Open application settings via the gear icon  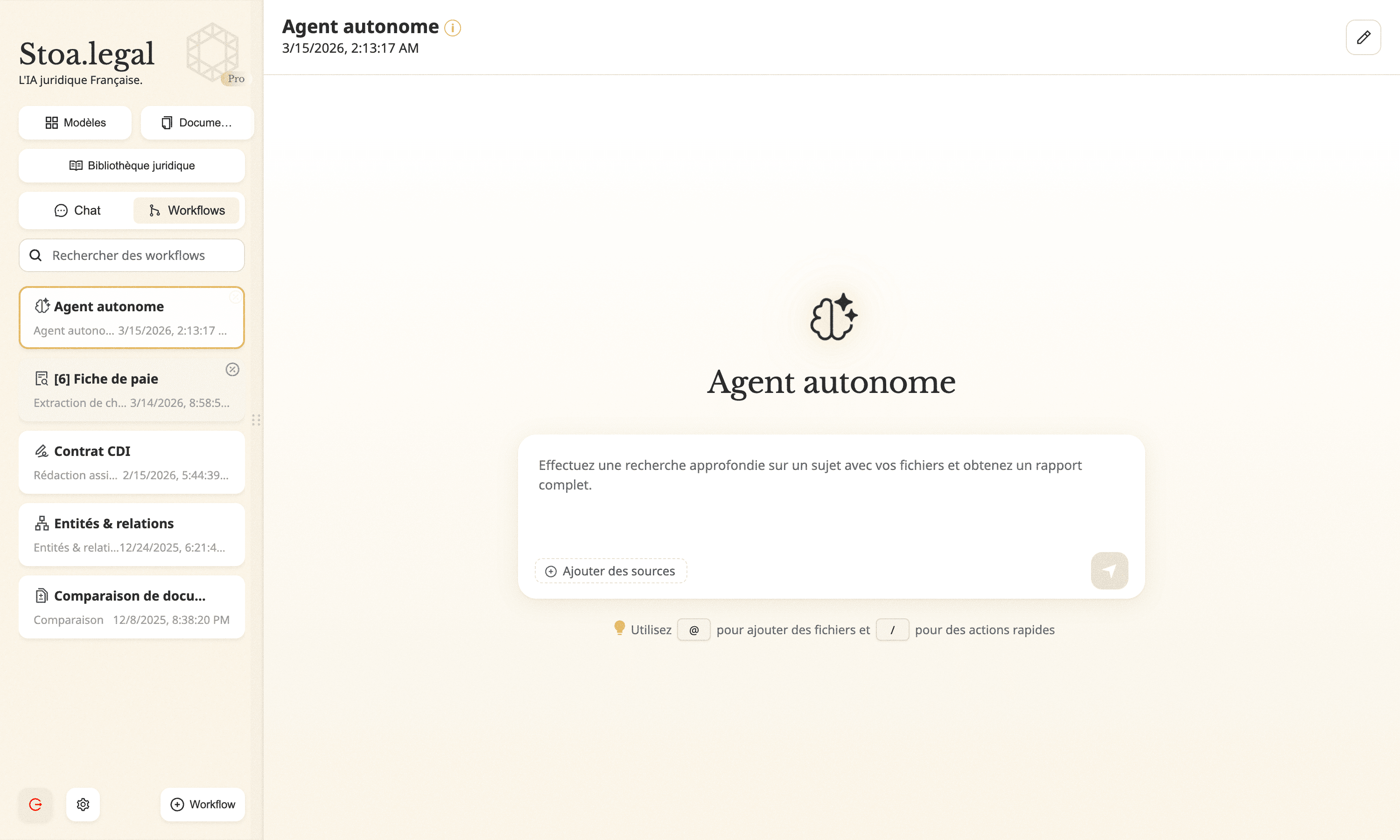(83, 805)
